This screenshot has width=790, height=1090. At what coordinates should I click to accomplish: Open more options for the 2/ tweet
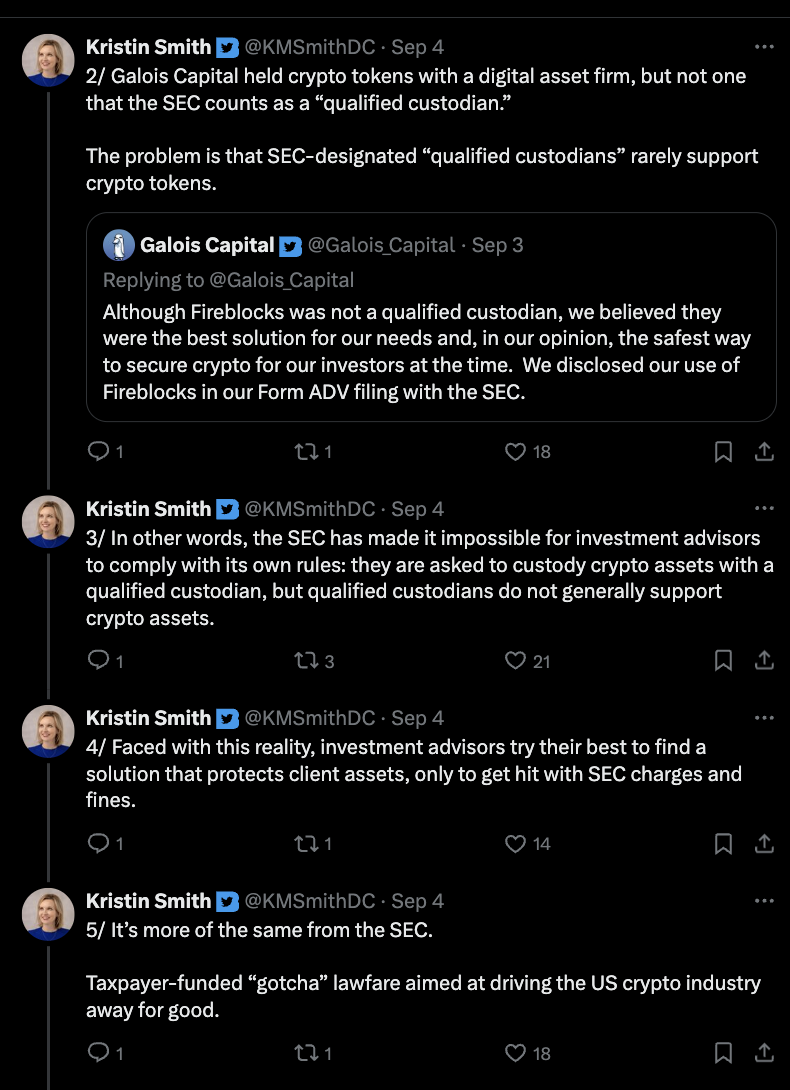click(763, 47)
